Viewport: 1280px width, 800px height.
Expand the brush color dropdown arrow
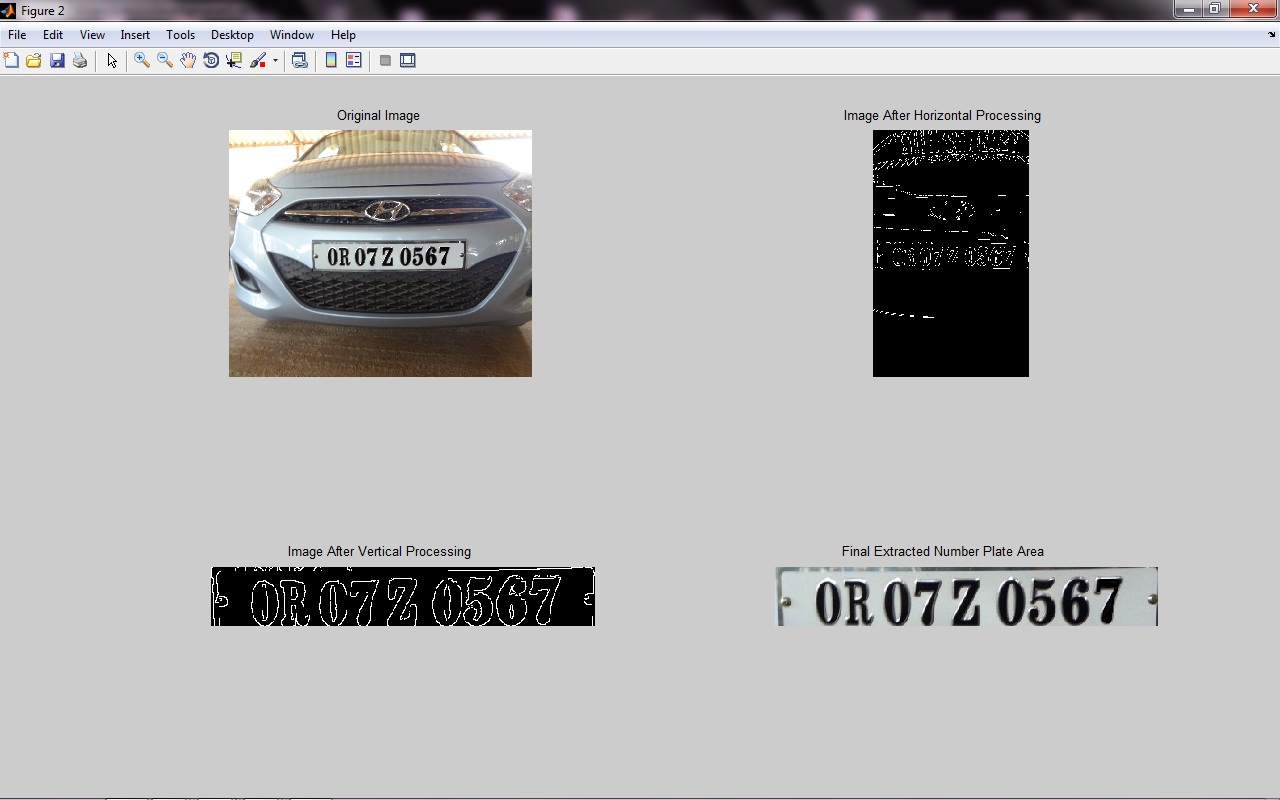[x=275, y=61]
